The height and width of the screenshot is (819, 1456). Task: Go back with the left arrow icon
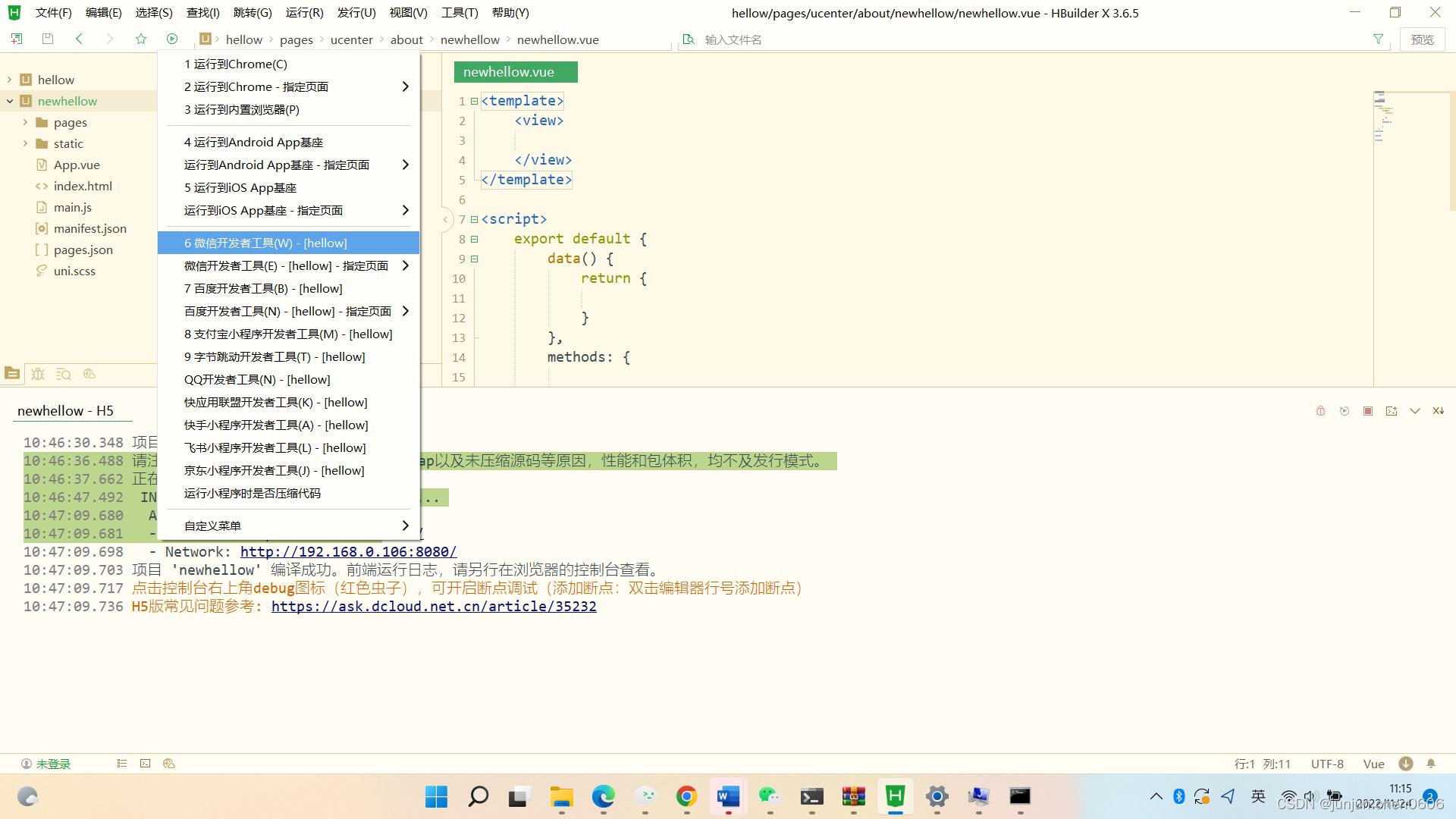click(79, 39)
